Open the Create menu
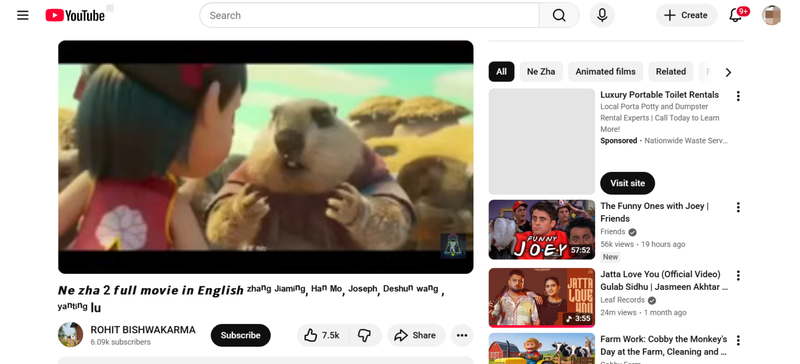Screen dimensions: 800x364 click(686, 15)
